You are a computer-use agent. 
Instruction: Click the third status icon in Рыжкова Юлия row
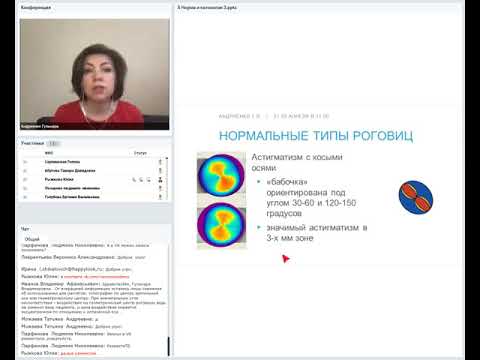(148, 180)
